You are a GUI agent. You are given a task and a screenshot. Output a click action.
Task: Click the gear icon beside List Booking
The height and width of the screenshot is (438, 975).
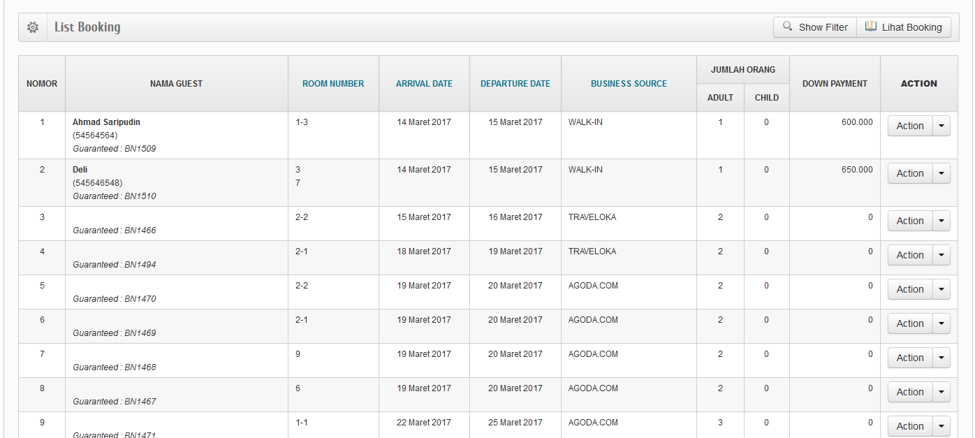coord(33,28)
